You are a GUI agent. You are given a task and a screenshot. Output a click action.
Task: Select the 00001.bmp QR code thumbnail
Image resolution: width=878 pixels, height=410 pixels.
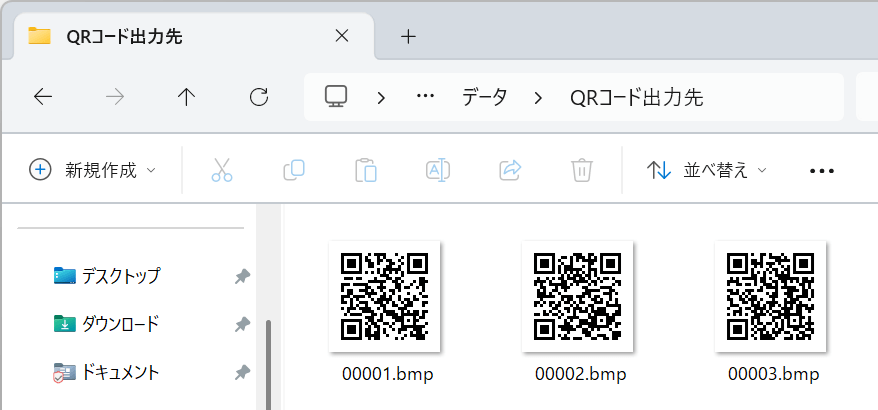(x=385, y=296)
